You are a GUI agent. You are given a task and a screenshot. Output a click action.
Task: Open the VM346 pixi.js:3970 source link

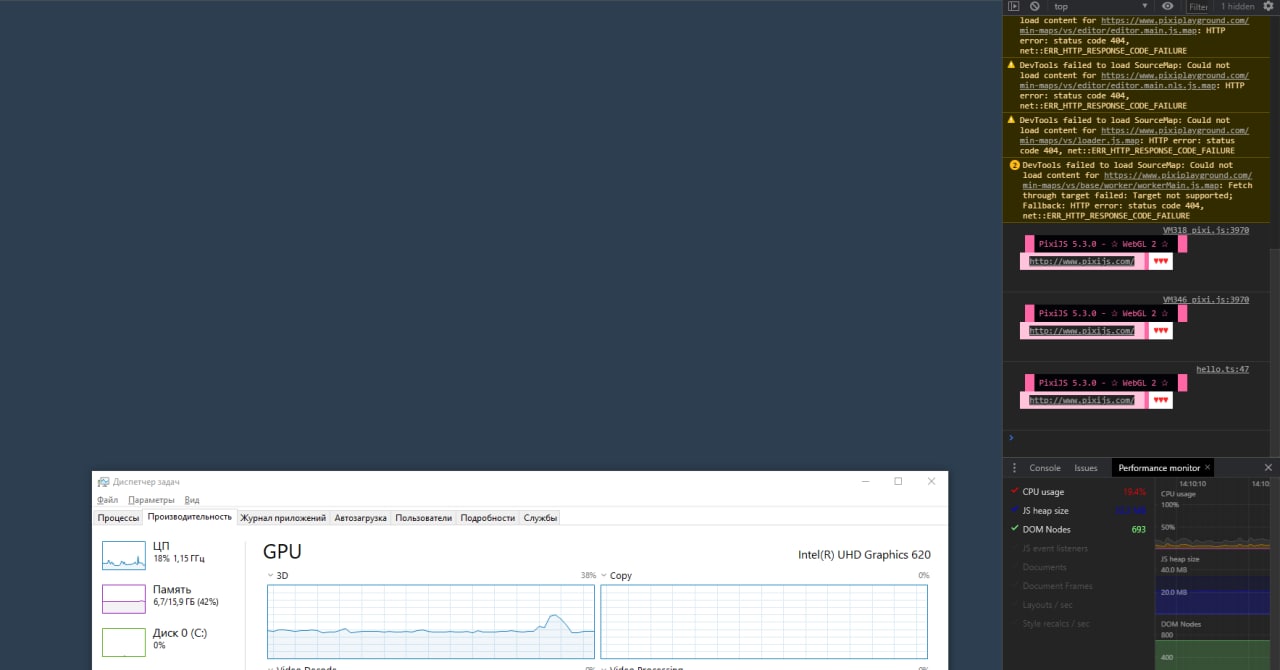[1206, 299]
